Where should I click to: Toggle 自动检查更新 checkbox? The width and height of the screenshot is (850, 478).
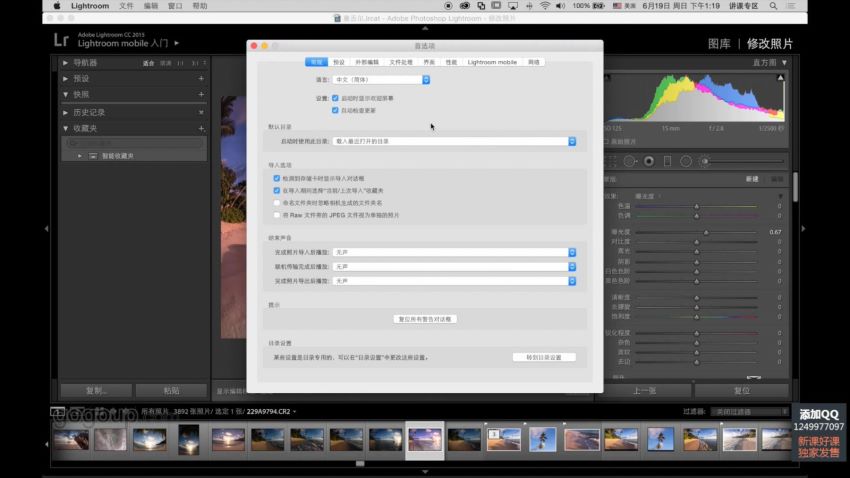tap(335, 110)
